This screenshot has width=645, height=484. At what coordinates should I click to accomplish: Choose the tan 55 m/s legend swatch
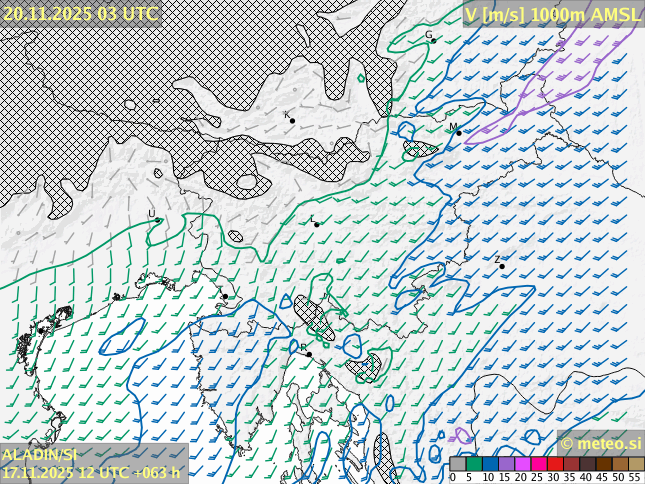click(x=635, y=464)
